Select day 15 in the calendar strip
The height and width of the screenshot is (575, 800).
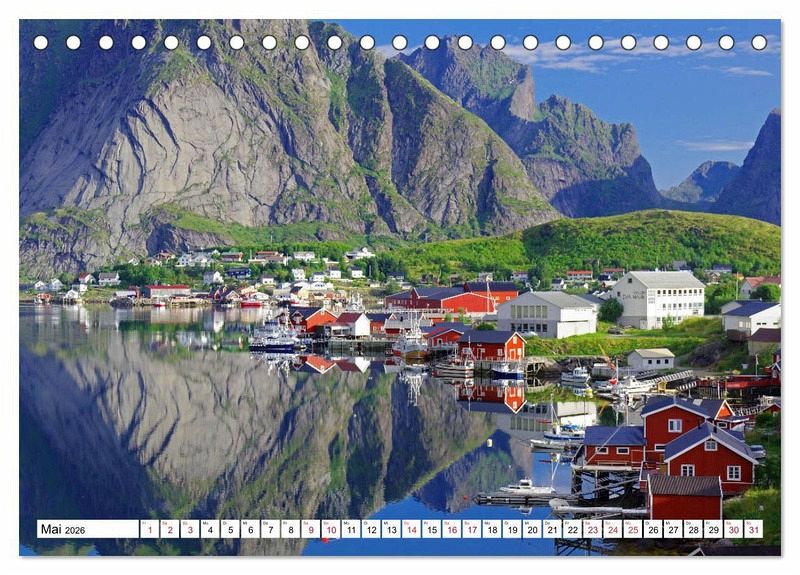click(x=432, y=529)
